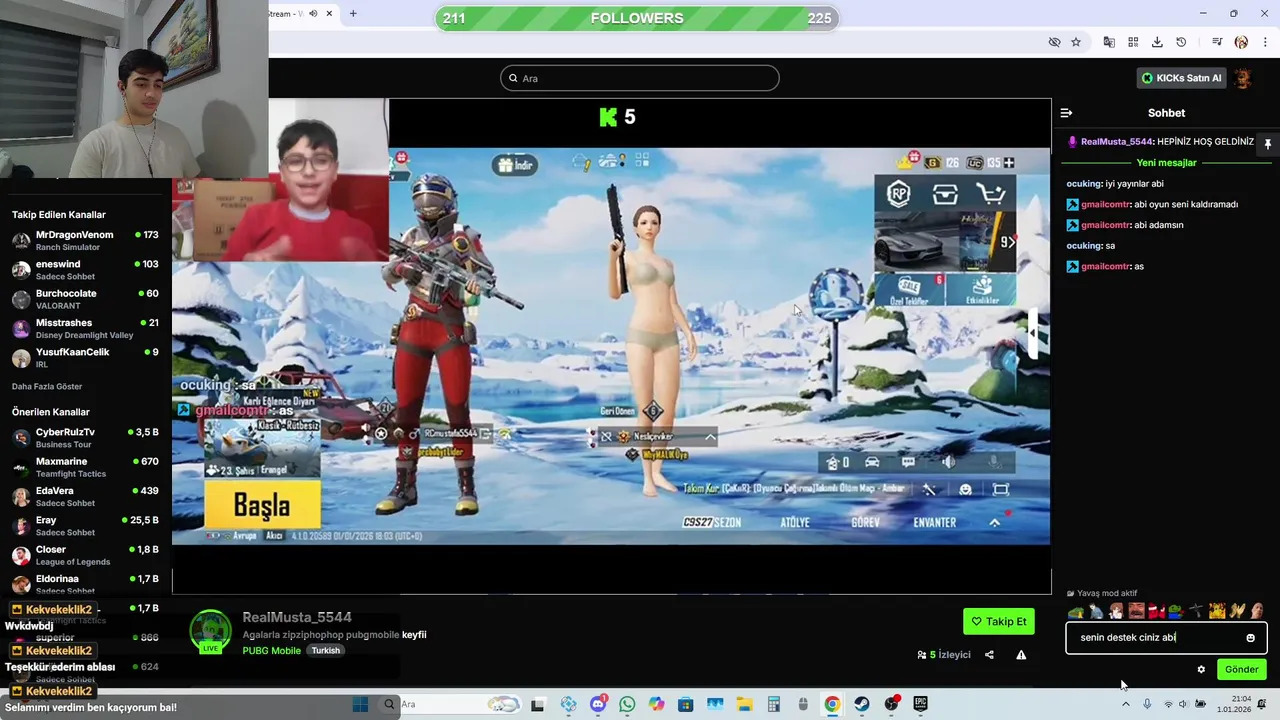Open the EdaVera recommended channel
The width and height of the screenshot is (1280, 720).
click(x=85, y=496)
